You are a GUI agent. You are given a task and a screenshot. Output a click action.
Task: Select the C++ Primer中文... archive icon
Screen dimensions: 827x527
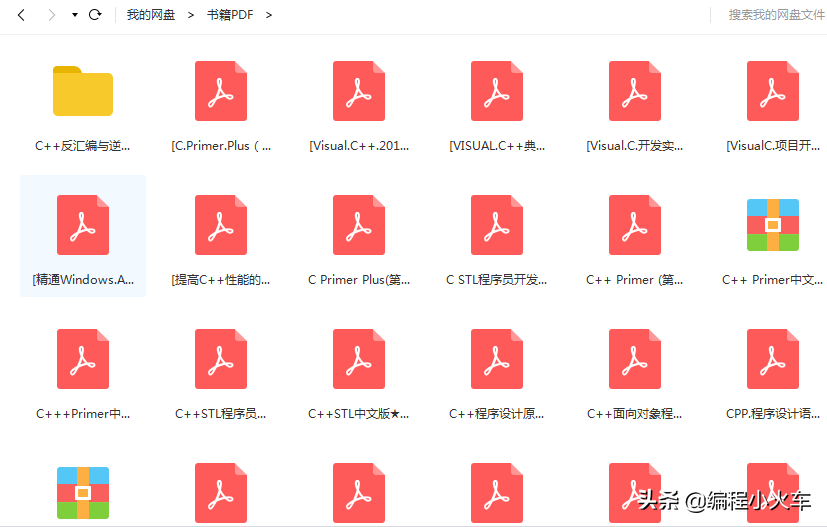[773, 225]
